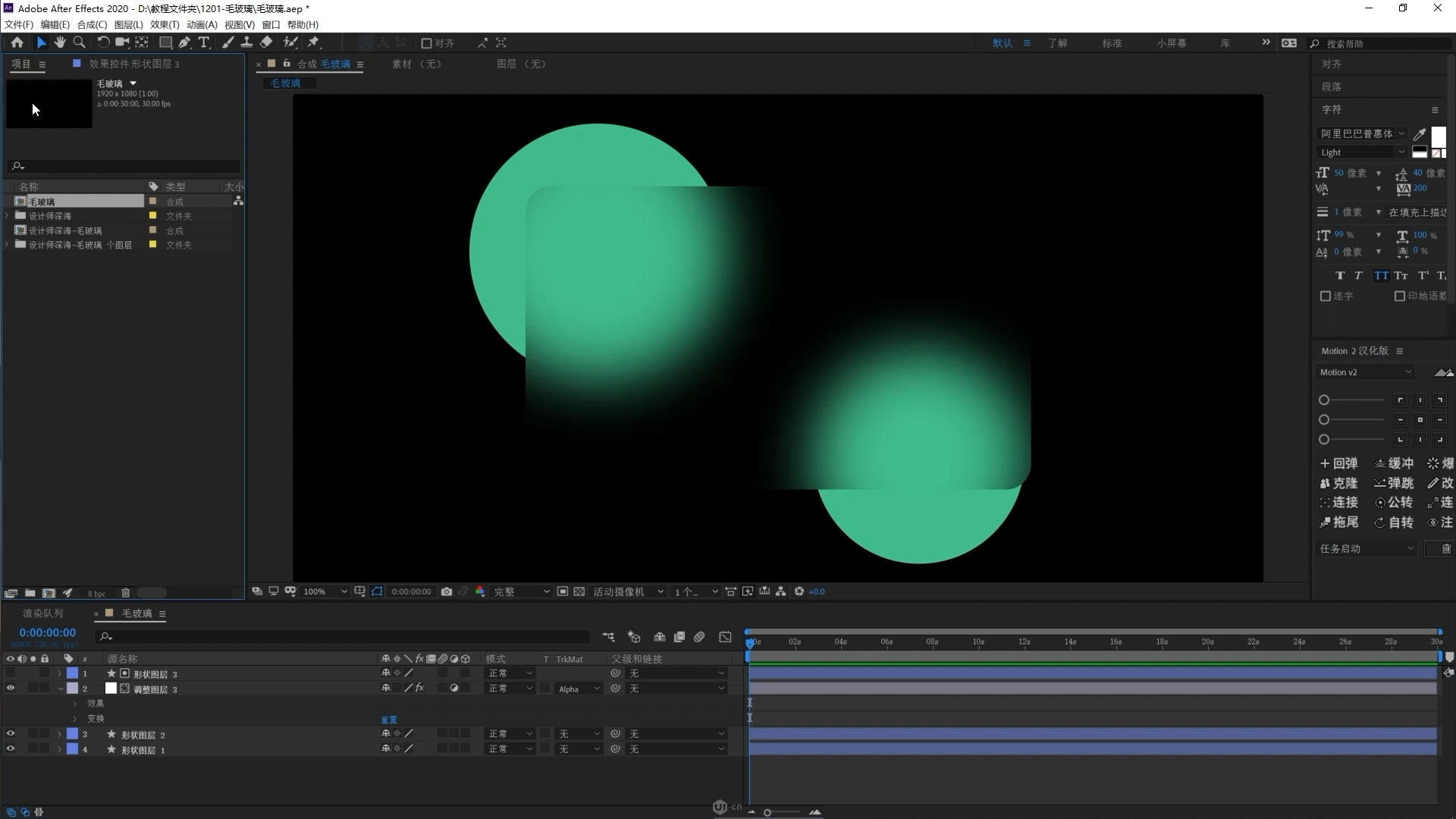
Task: Select the Selection tool in toolbar
Action: (x=40, y=42)
